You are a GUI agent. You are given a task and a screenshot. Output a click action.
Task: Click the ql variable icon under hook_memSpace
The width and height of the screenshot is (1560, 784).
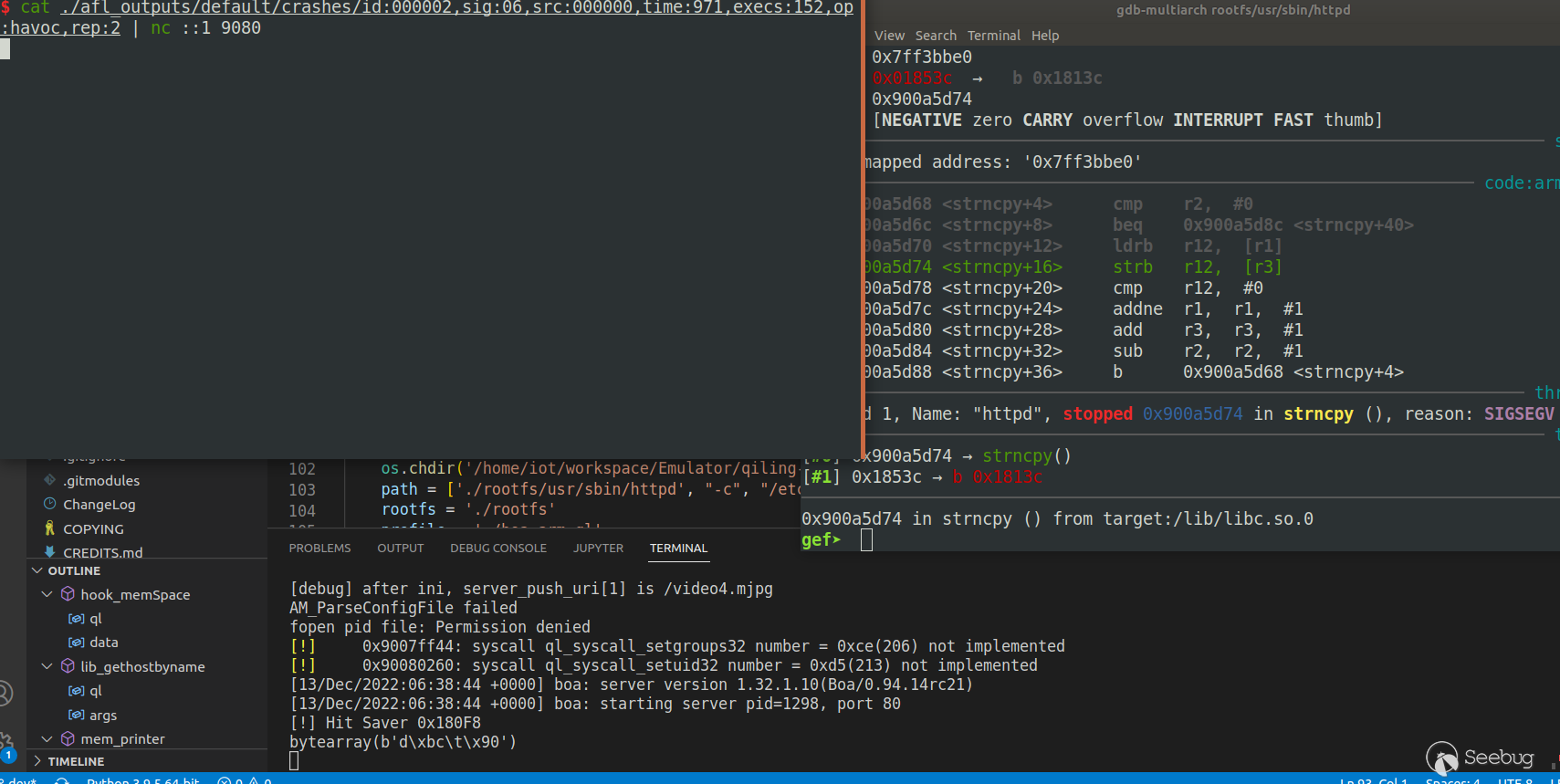coord(77,619)
